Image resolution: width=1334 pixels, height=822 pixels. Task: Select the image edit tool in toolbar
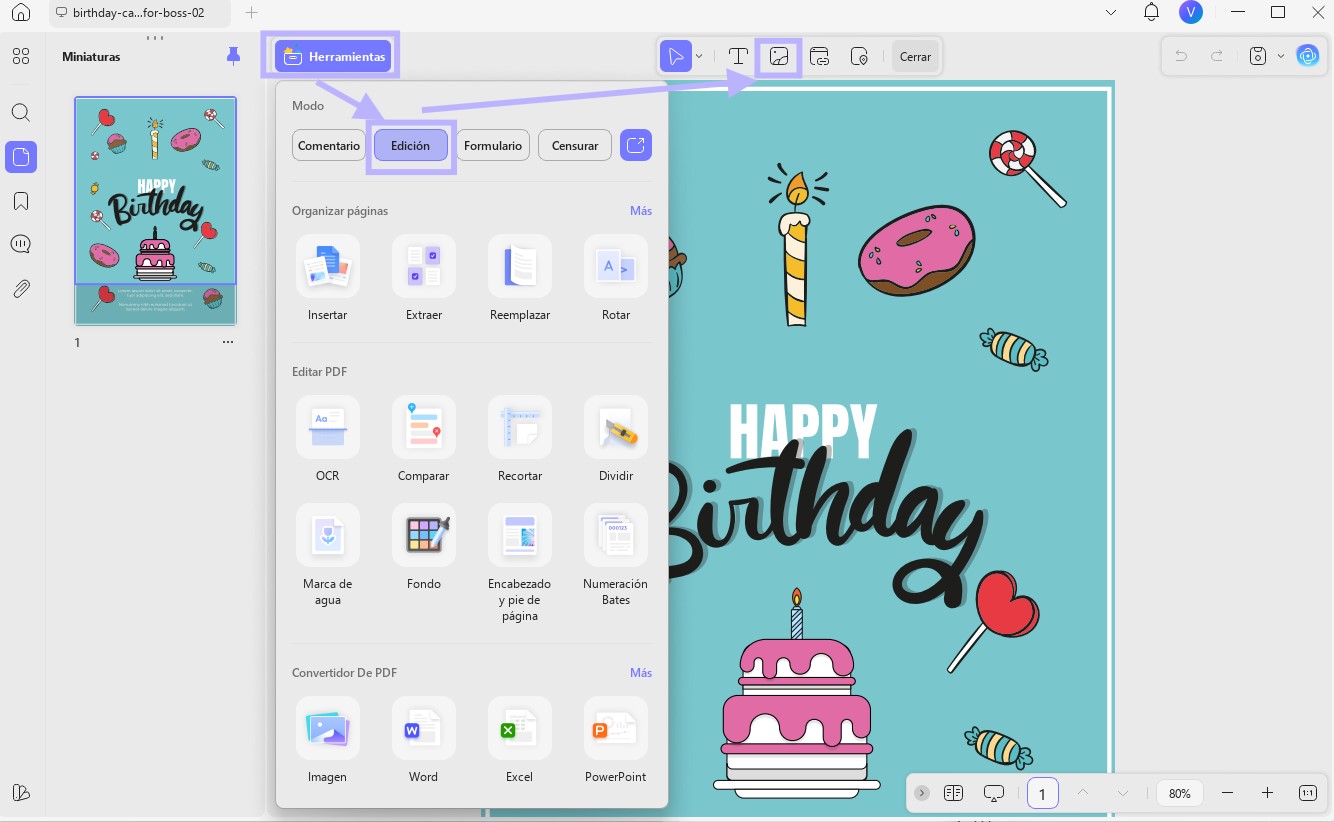778,57
